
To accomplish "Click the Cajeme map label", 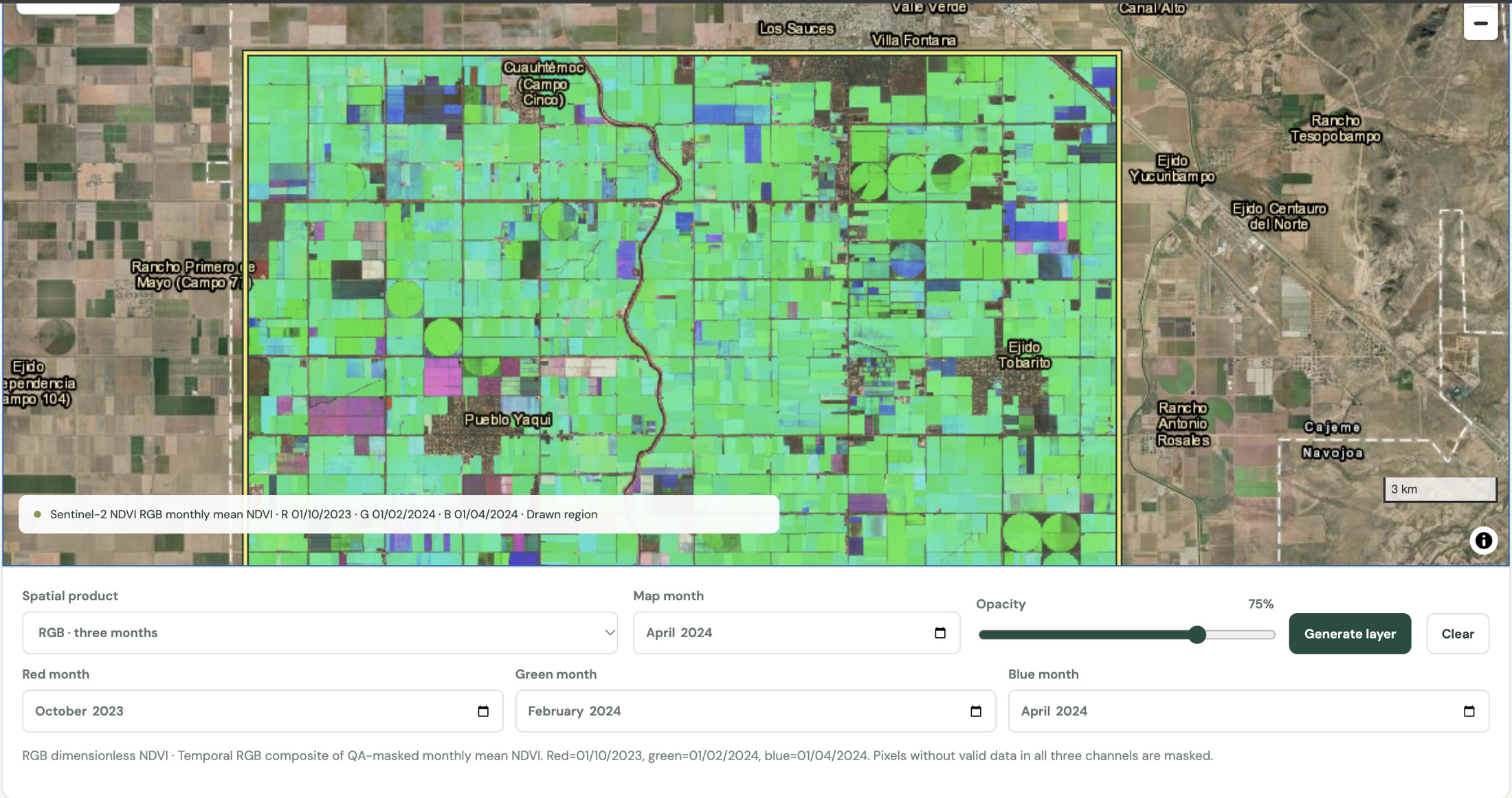I will point(1333,428).
